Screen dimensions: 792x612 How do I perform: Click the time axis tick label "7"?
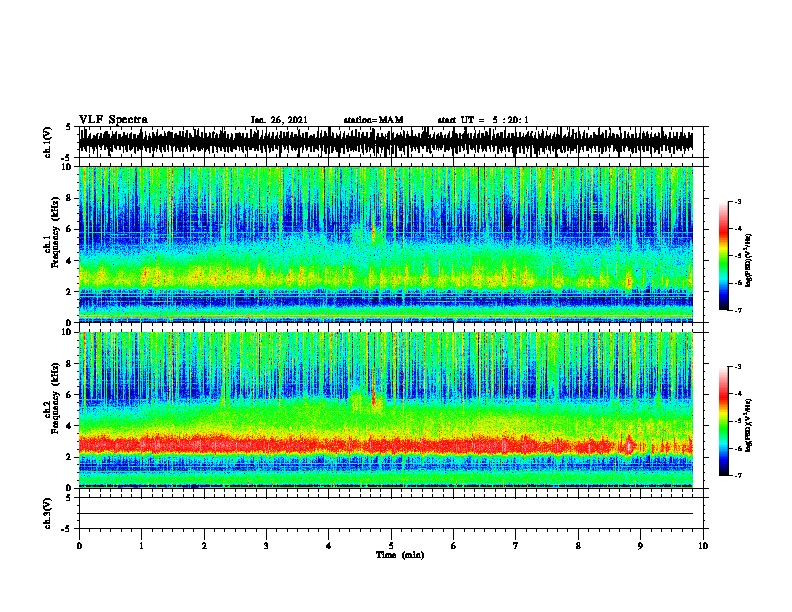tap(516, 546)
